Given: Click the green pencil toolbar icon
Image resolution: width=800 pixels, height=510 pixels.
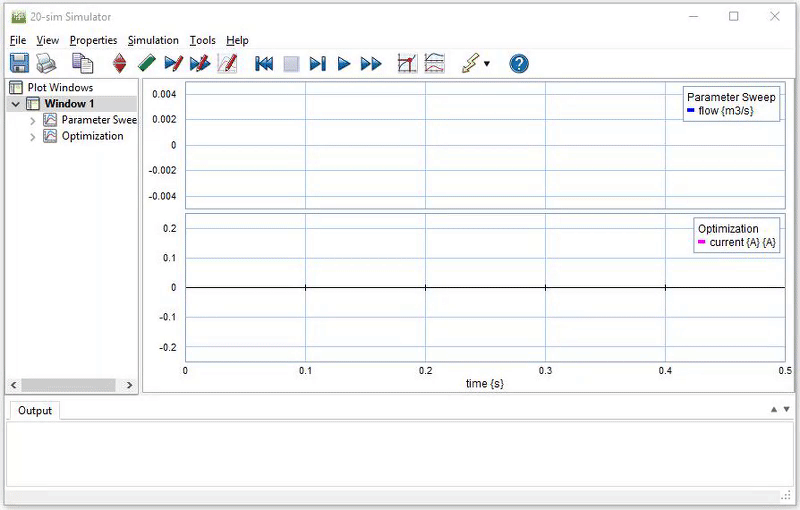Looking at the screenshot, I should pyautogui.click(x=146, y=64).
